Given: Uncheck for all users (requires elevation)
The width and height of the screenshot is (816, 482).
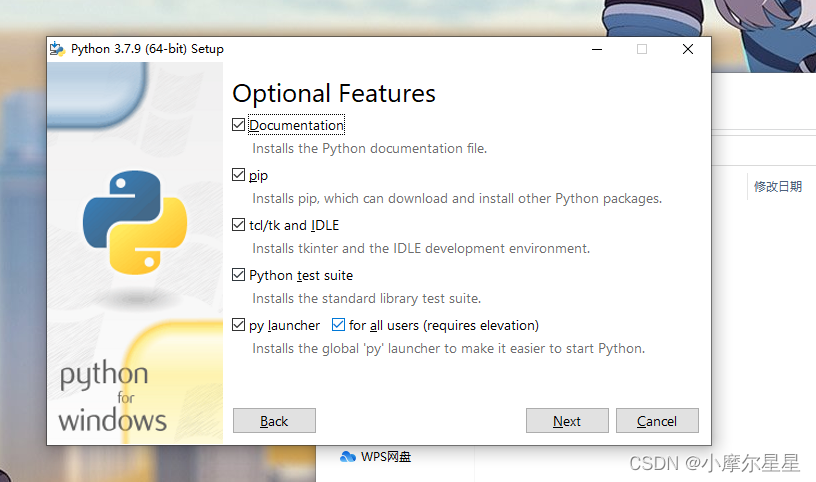Looking at the screenshot, I should point(338,325).
